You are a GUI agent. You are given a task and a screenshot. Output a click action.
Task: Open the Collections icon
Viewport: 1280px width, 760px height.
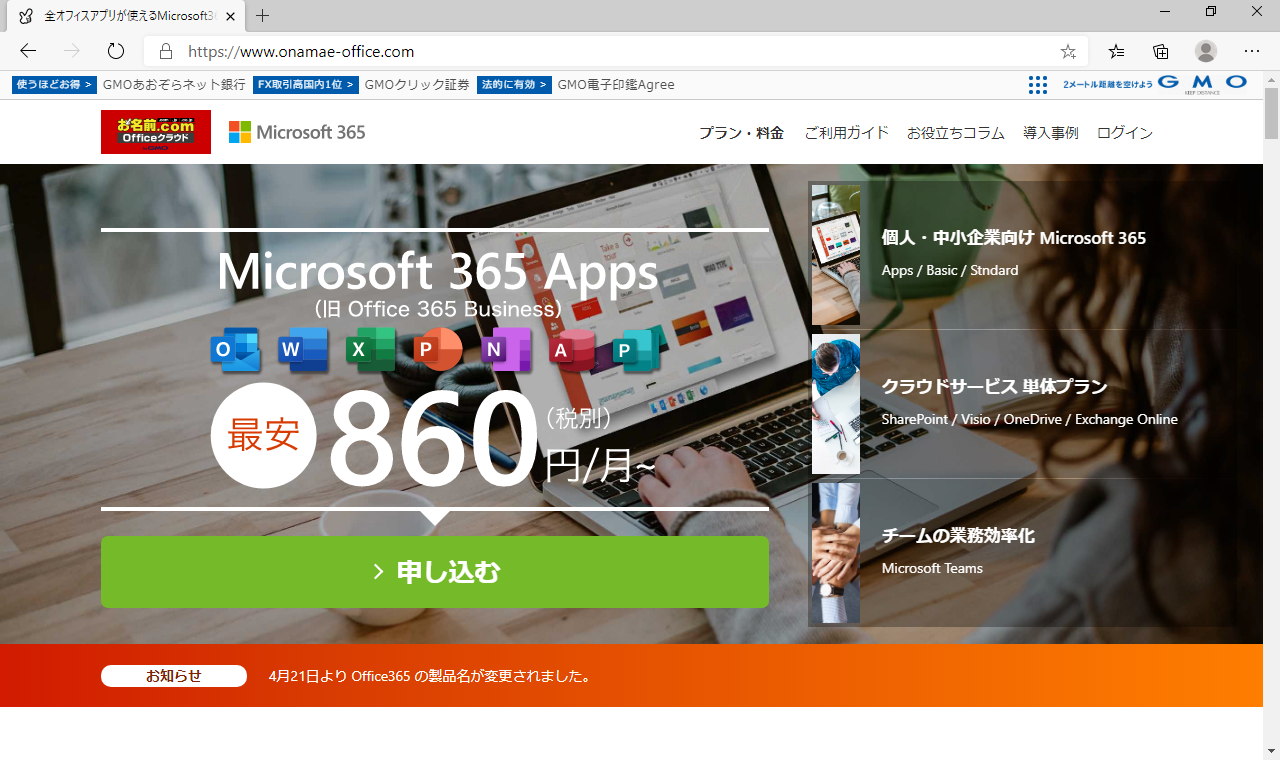coord(1161,52)
